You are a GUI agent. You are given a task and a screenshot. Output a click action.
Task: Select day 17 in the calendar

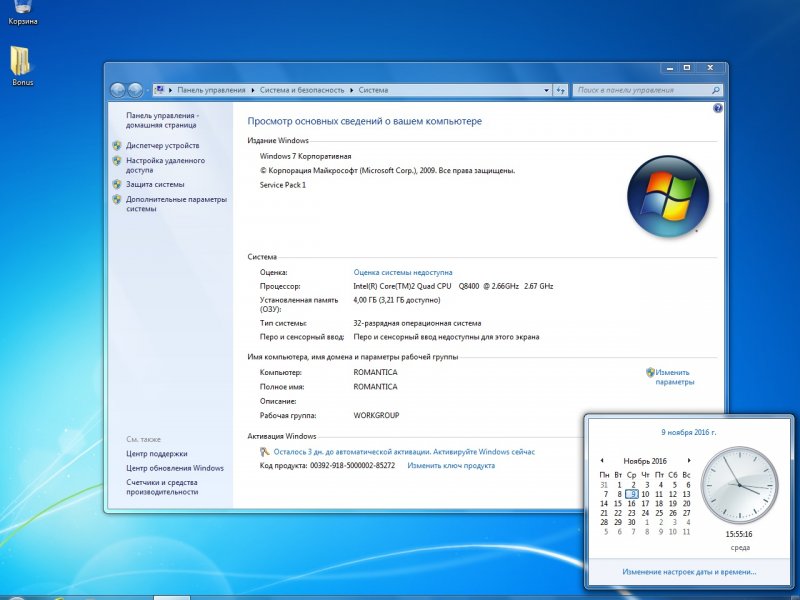[645, 504]
